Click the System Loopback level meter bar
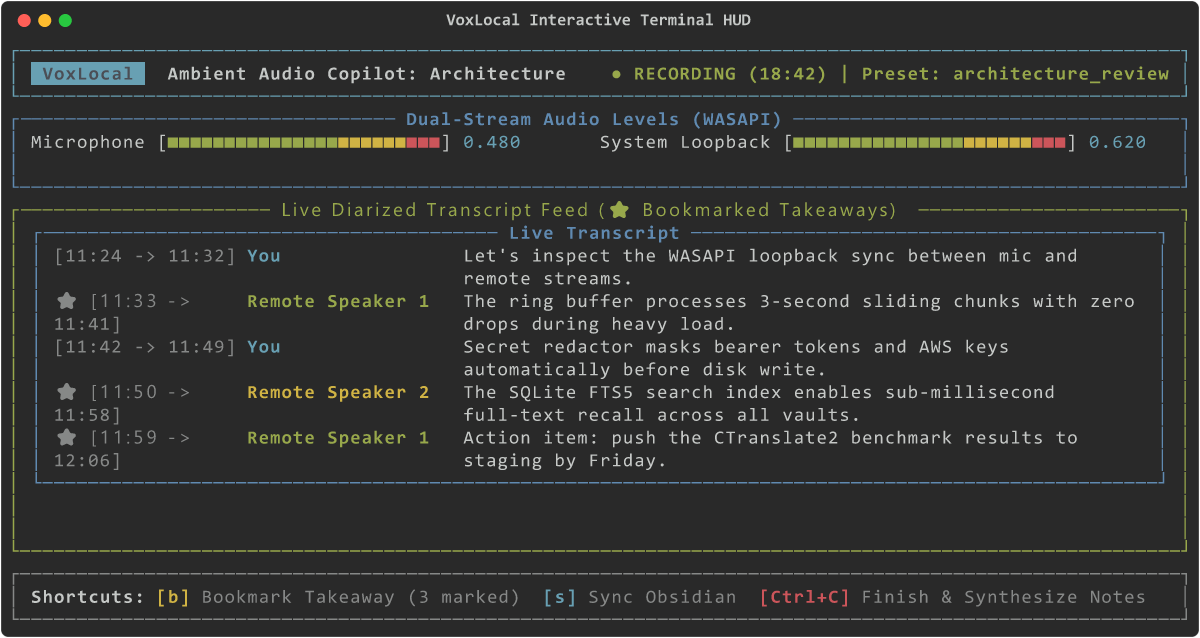Viewport: 1200px width, 638px height. (x=929, y=143)
